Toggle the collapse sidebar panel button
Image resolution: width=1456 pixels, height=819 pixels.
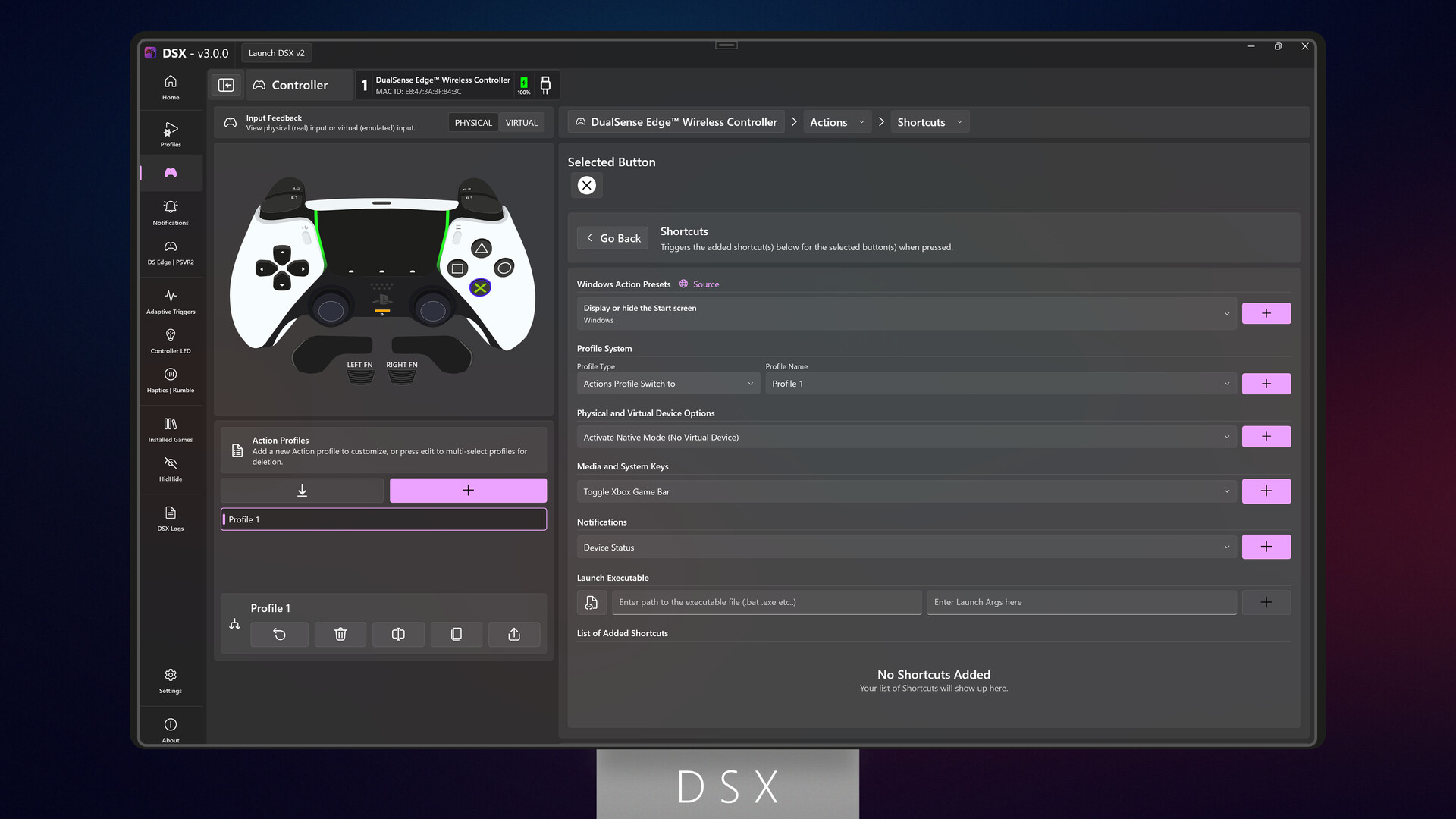(x=226, y=85)
